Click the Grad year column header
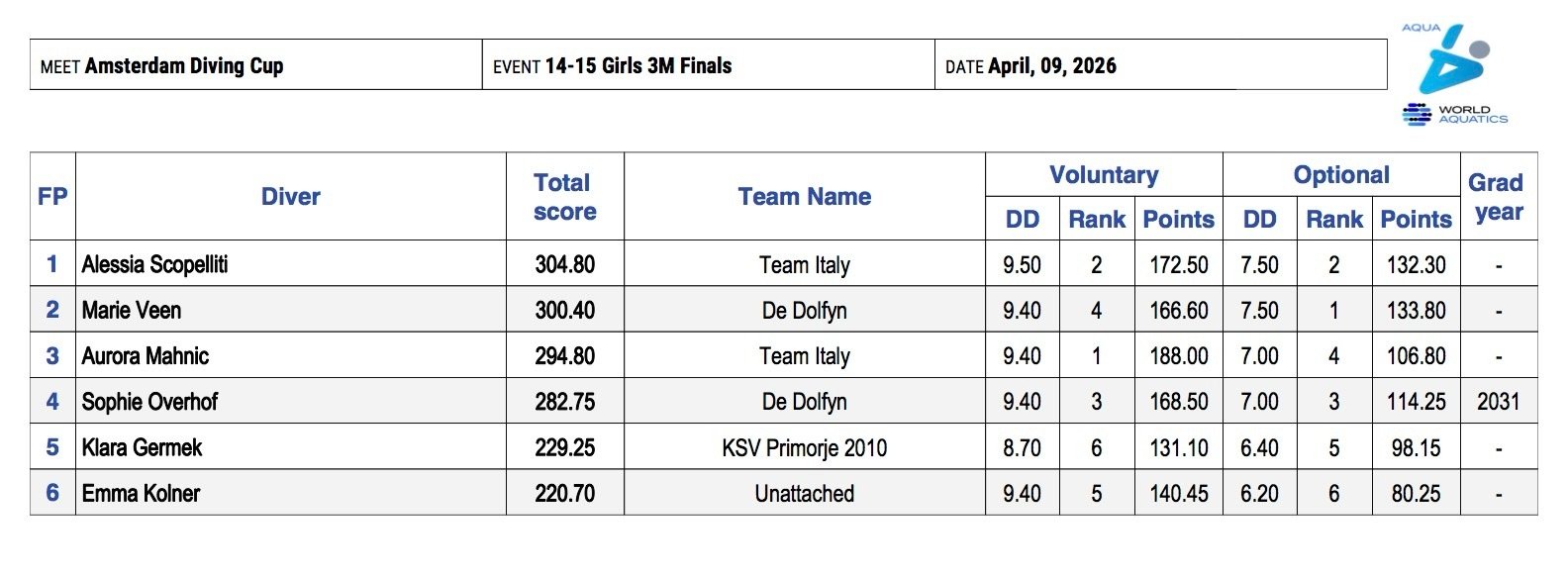Screen dimensions: 1568x576 click(1498, 196)
